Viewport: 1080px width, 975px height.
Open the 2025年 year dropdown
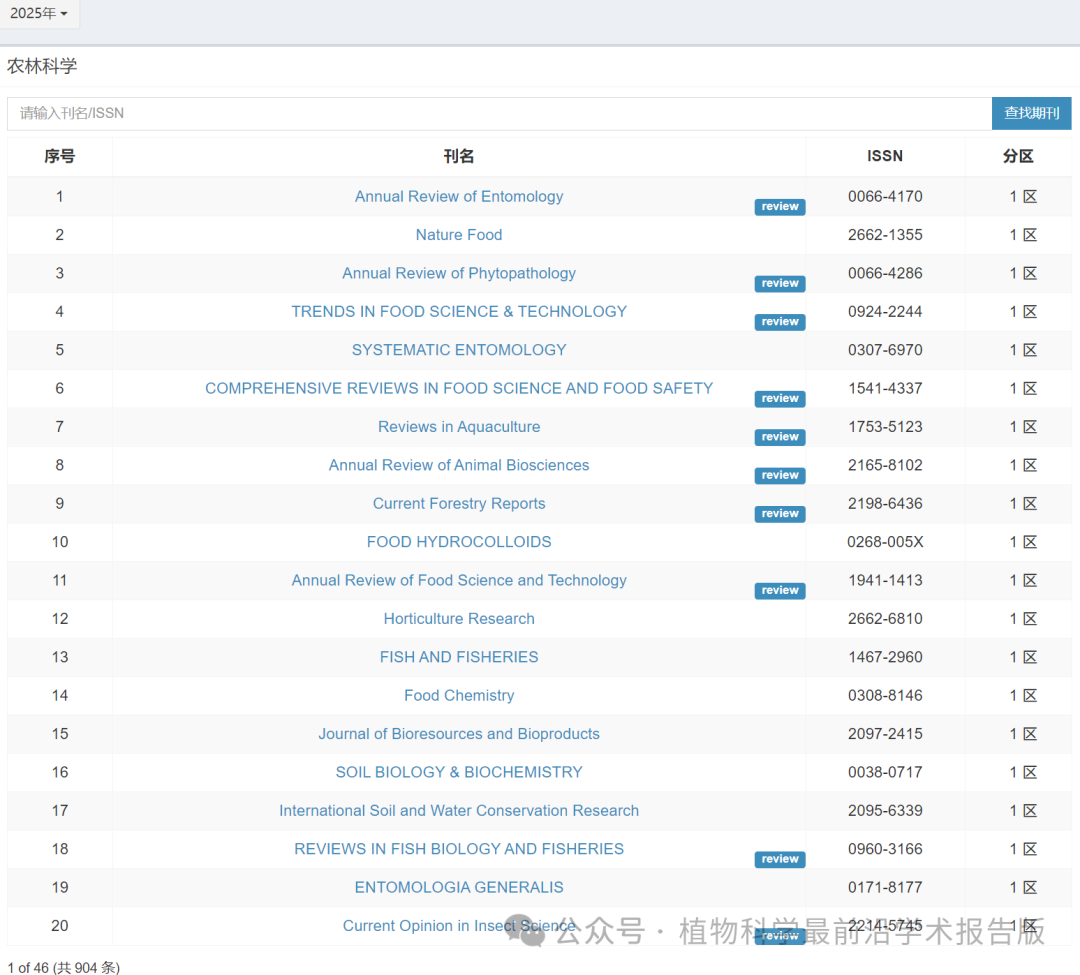tap(39, 14)
